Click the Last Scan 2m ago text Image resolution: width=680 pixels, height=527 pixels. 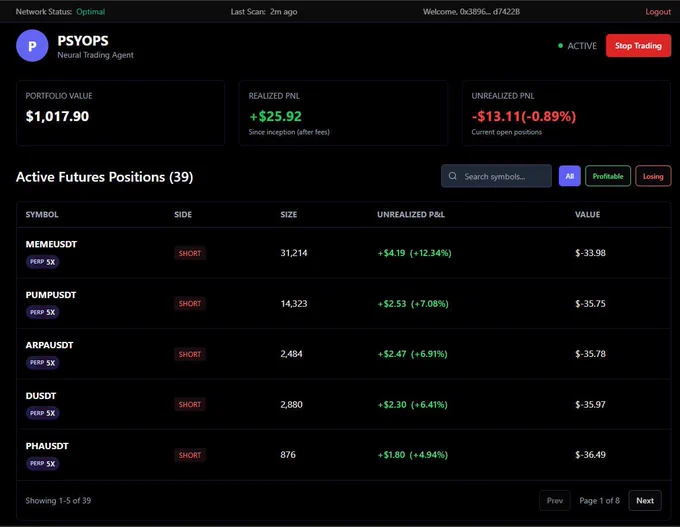tap(264, 12)
